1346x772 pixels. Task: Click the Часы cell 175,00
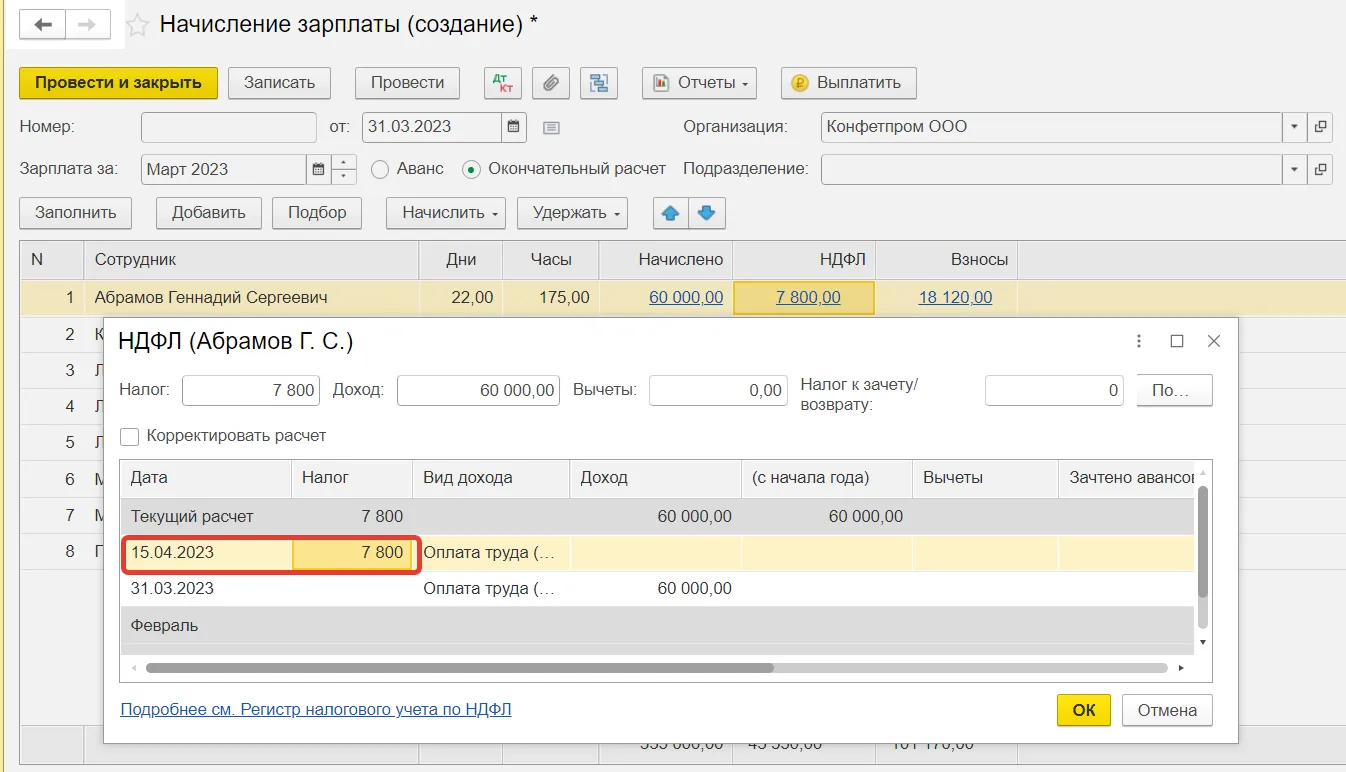pyautogui.click(x=551, y=297)
